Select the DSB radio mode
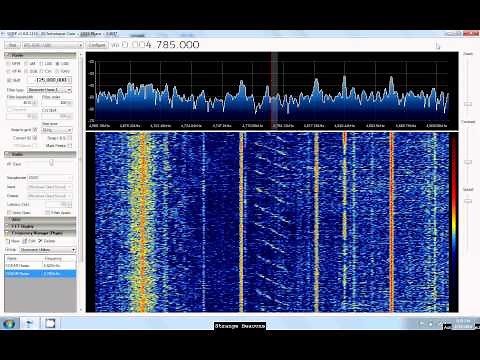This screenshot has width=480, height=360. [31, 71]
